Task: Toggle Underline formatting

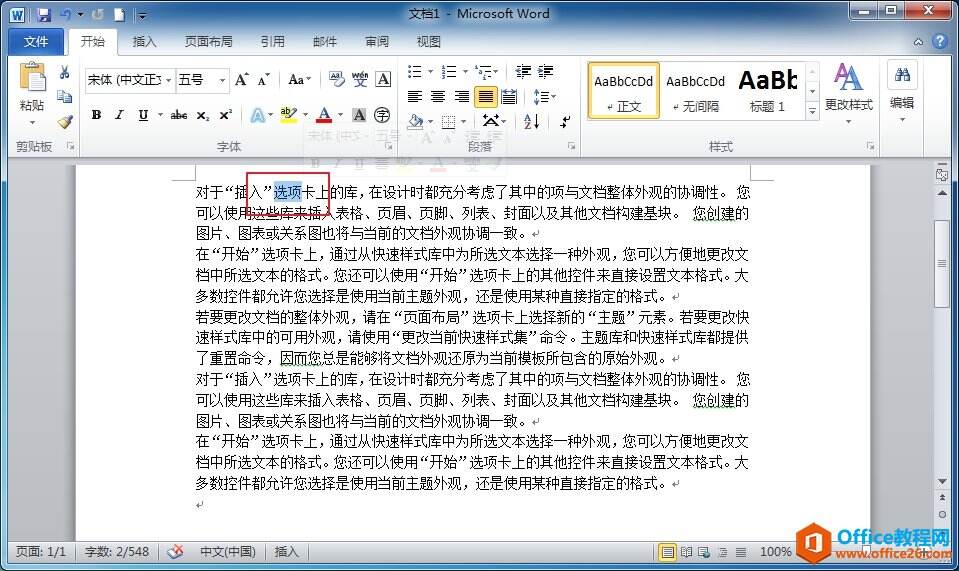Action: [143, 115]
